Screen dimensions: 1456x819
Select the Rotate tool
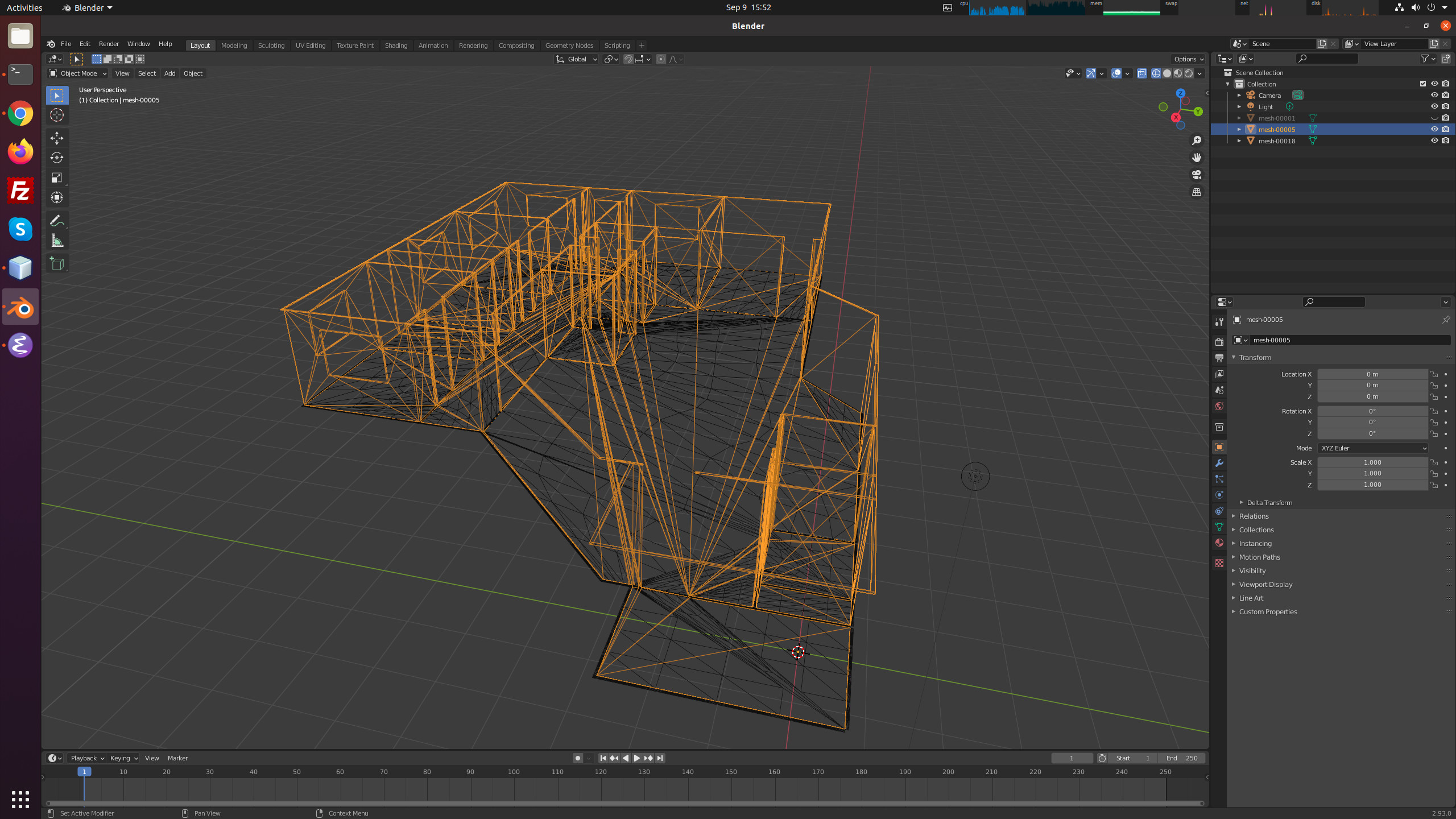56,158
